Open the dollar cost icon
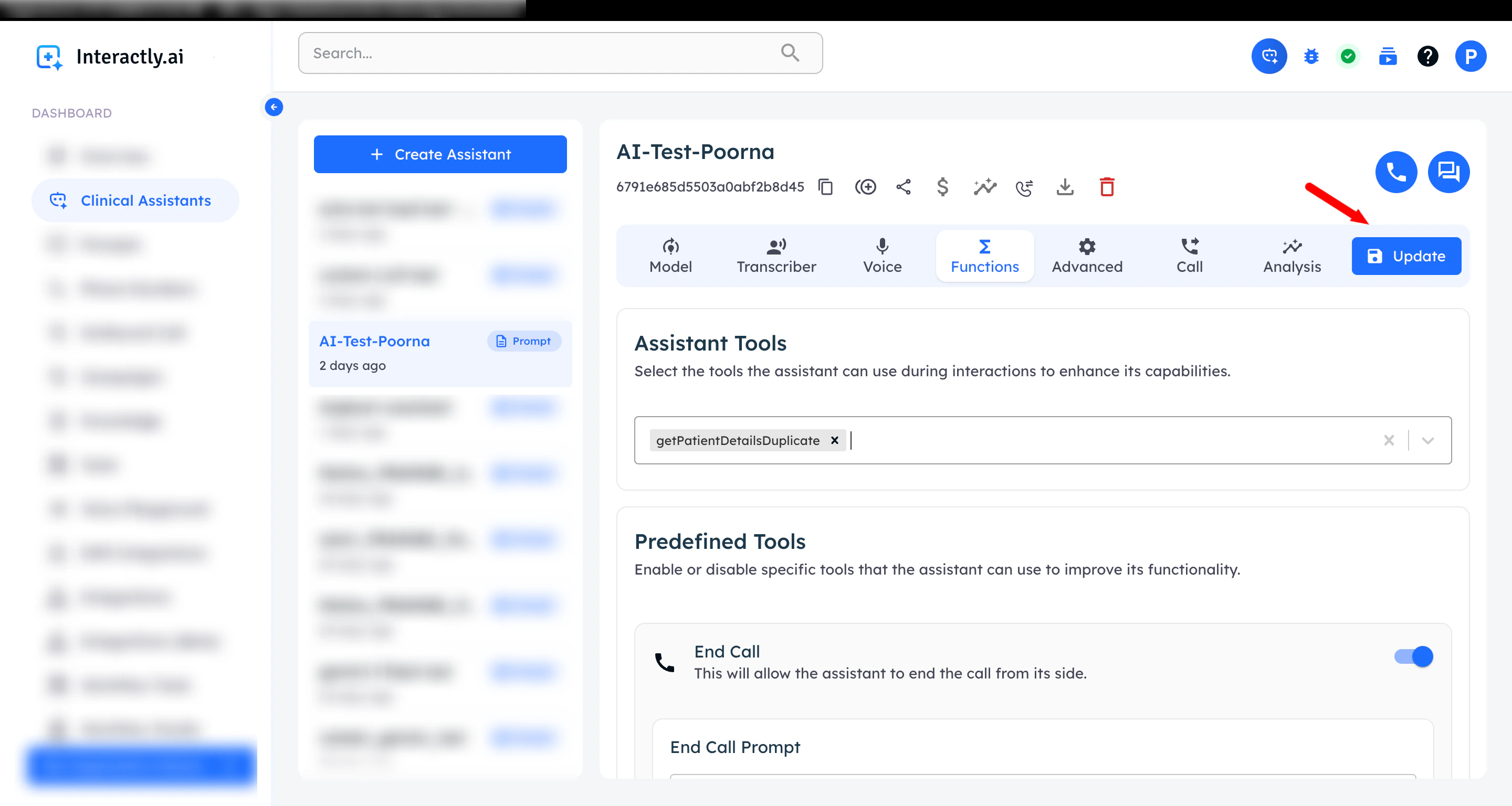Image resolution: width=1512 pixels, height=806 pixels. [x=942, y=187]
